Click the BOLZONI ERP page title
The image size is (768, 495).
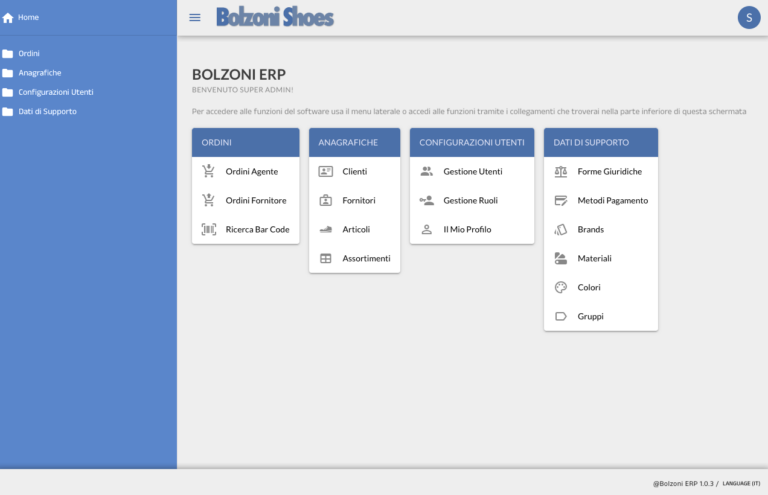tap(239, 74)
